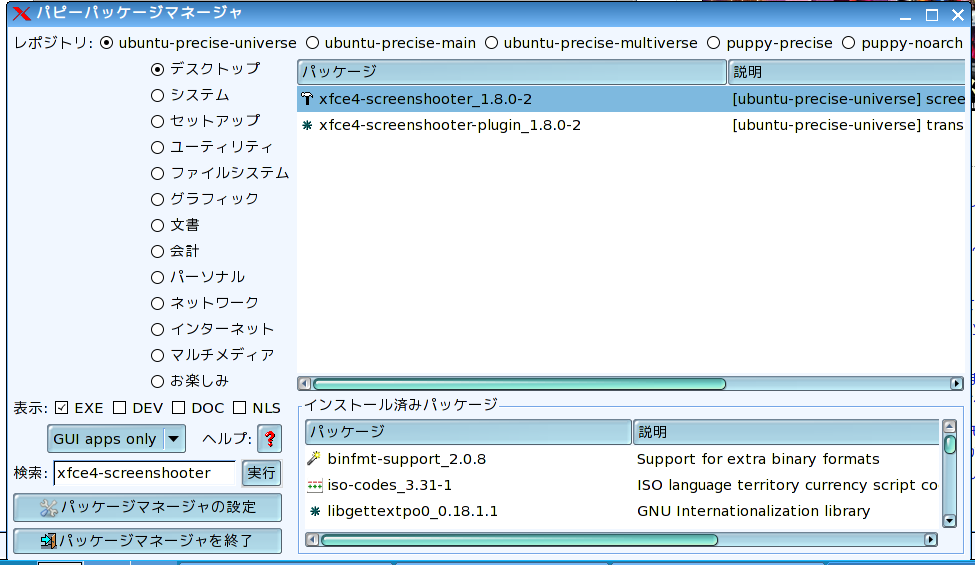Screen dimensions: 975x565
Task: Choose the デスクトップ category
Action: tap(157, 69)
